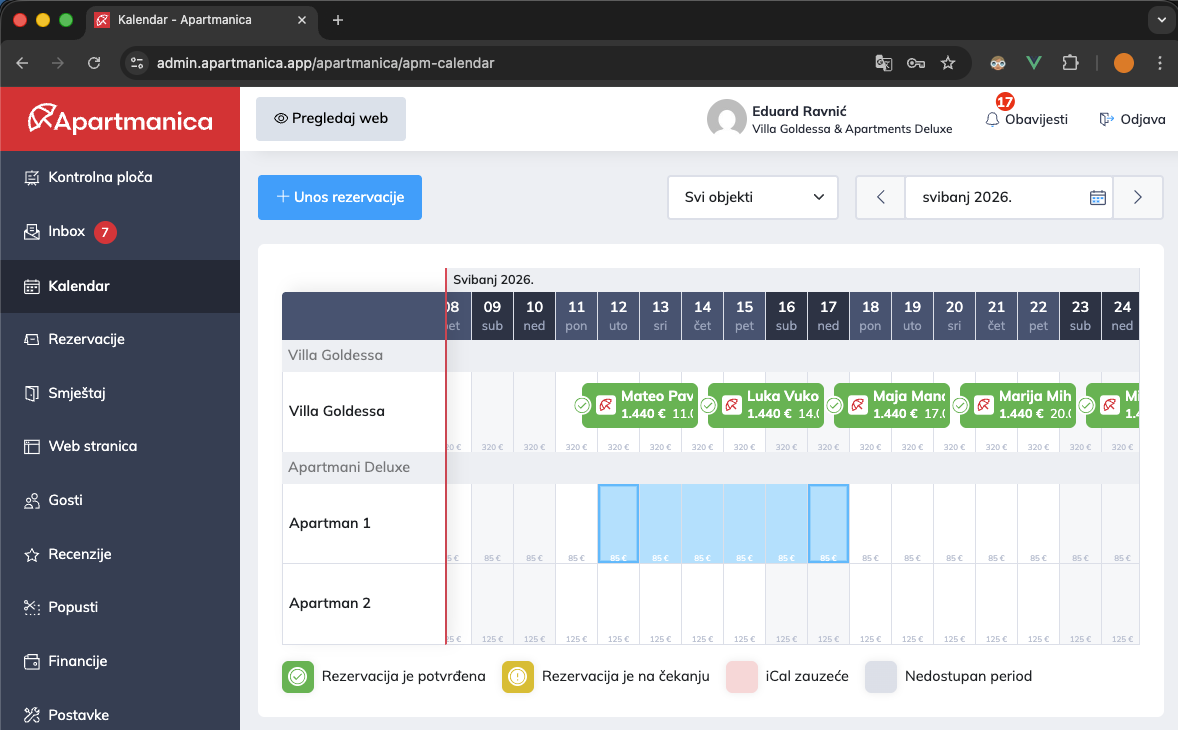This screenshot has width=1178, height=730.
Task: Open Gosti from sidebar
Action: pyautogui.click(x=120, y=500)
